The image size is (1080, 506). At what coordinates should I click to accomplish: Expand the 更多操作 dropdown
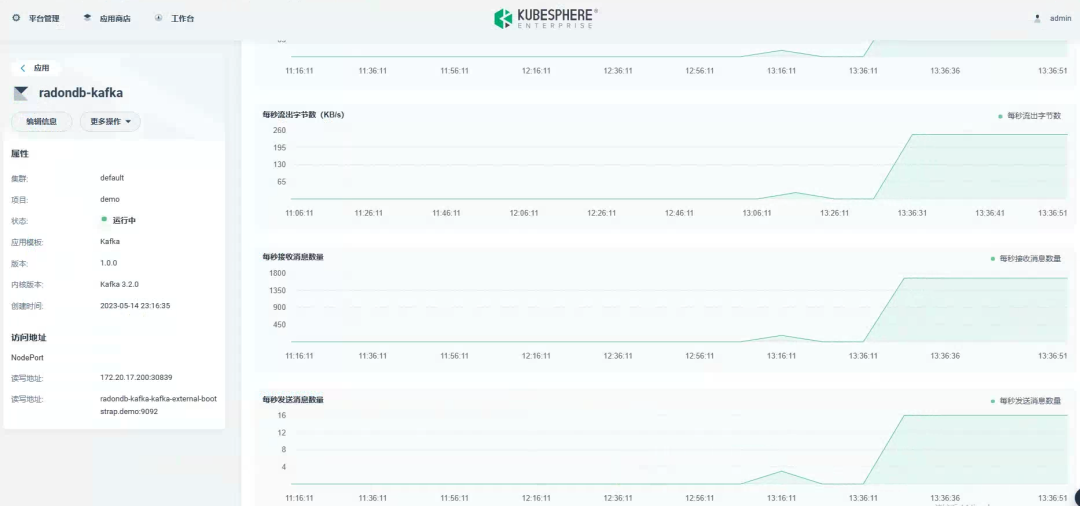tap(110, 122)
